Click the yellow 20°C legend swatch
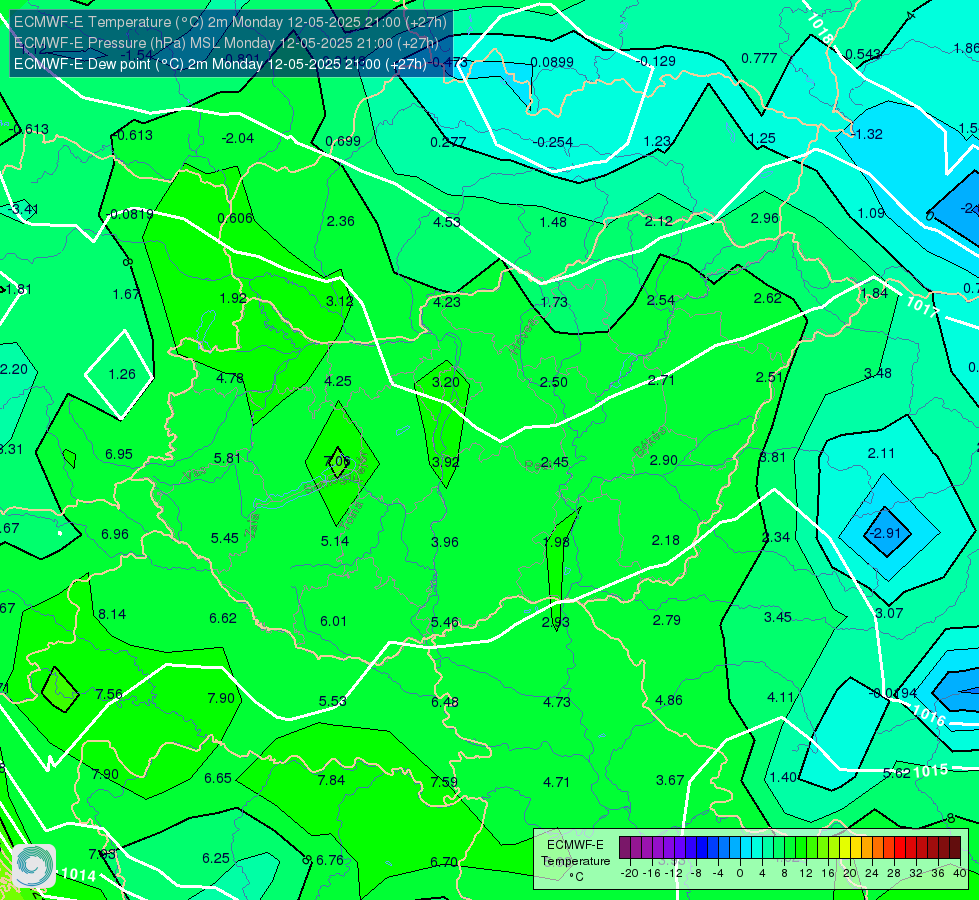Screen dimensions: 979x900 click(845, 848)
